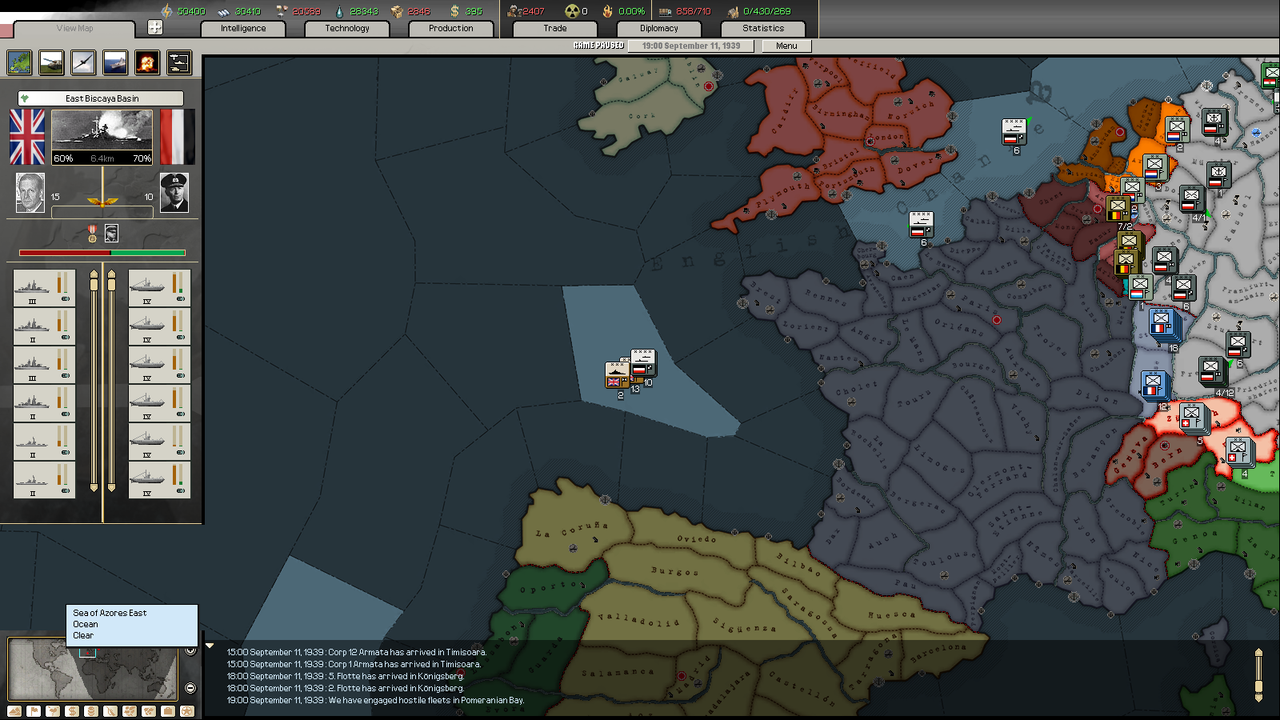Select German fleet counter in the English Channel

point(921,224)
